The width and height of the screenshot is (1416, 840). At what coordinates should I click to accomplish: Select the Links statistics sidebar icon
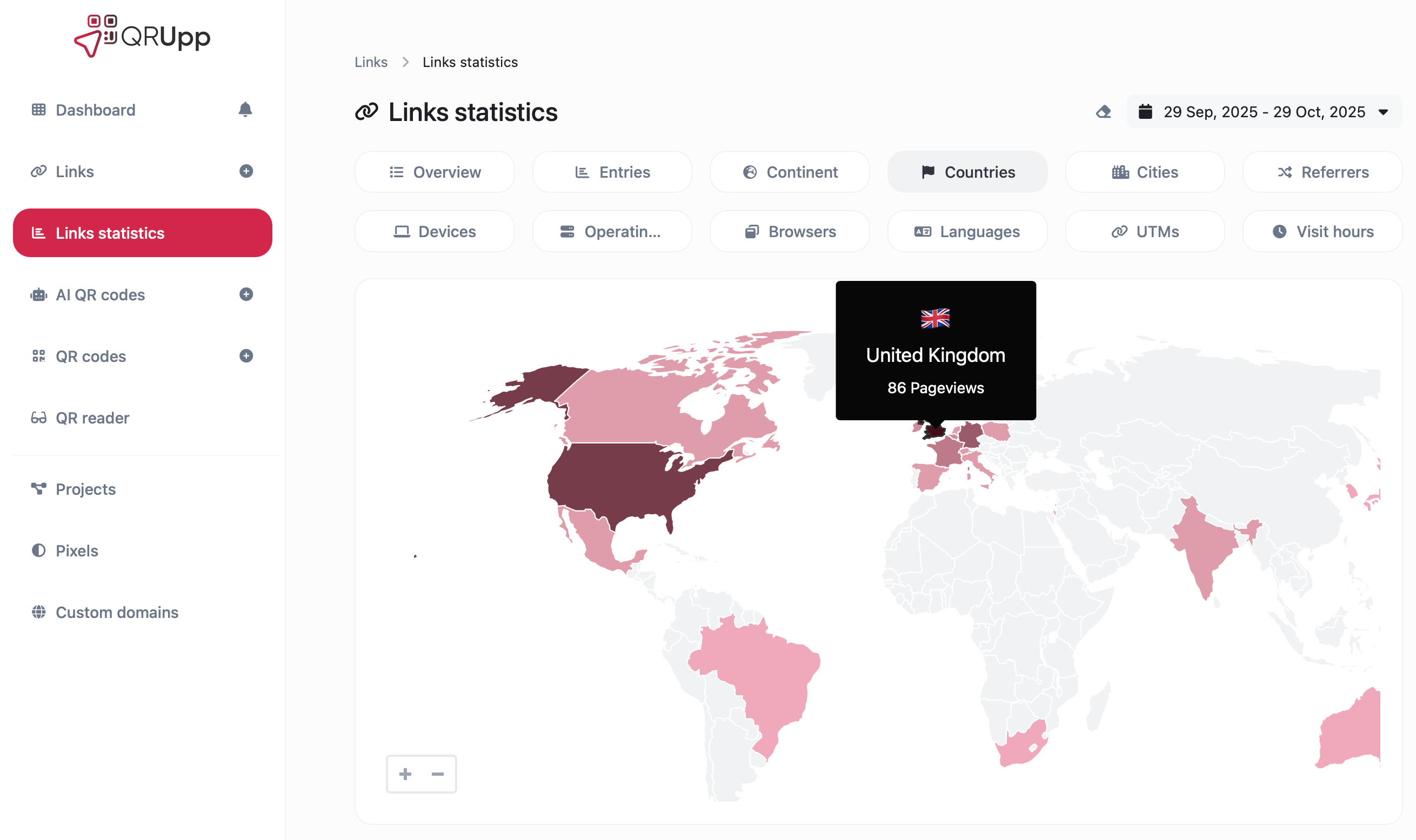(x=38, y=233)
